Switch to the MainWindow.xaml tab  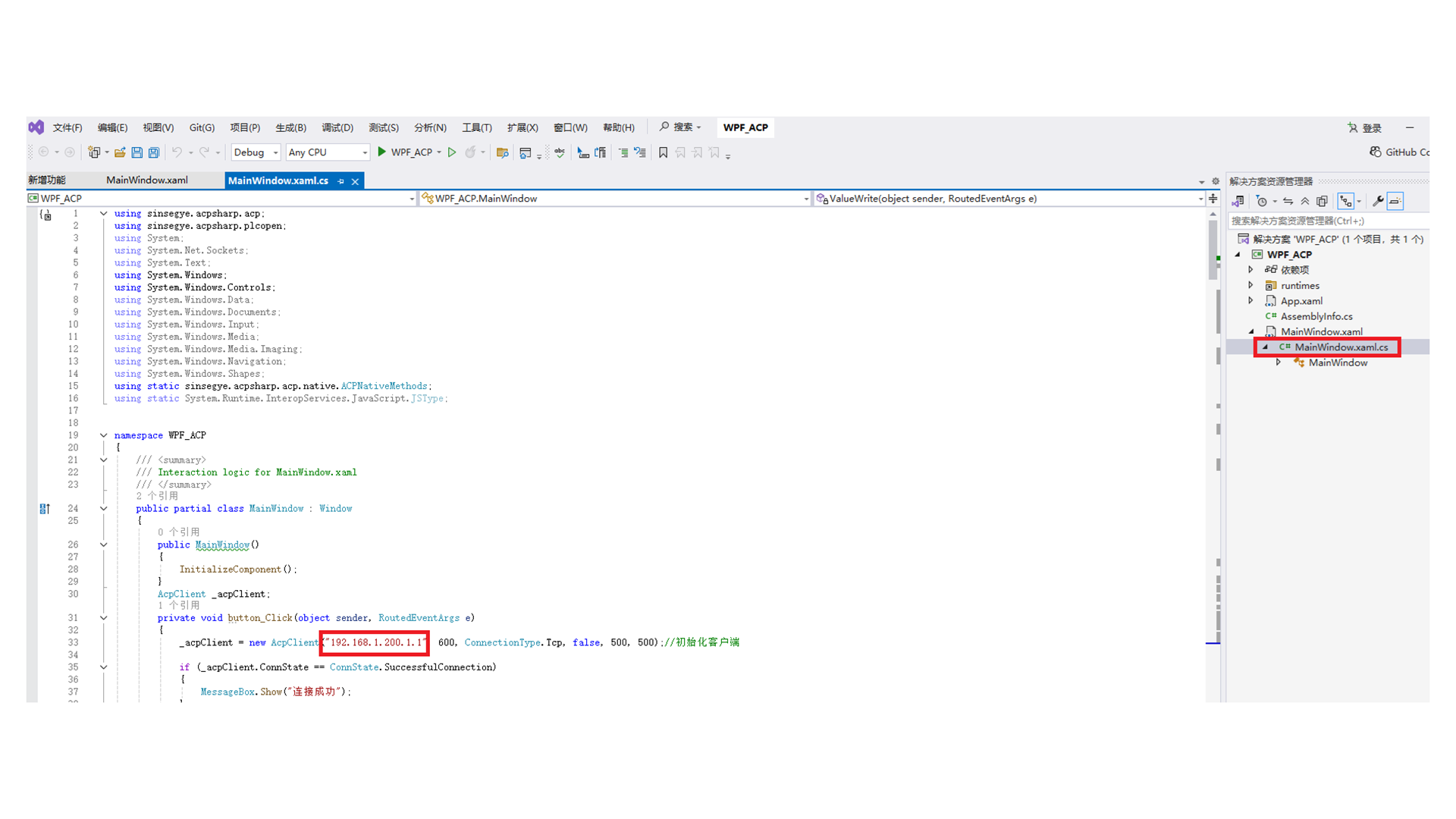pos(146,180)
